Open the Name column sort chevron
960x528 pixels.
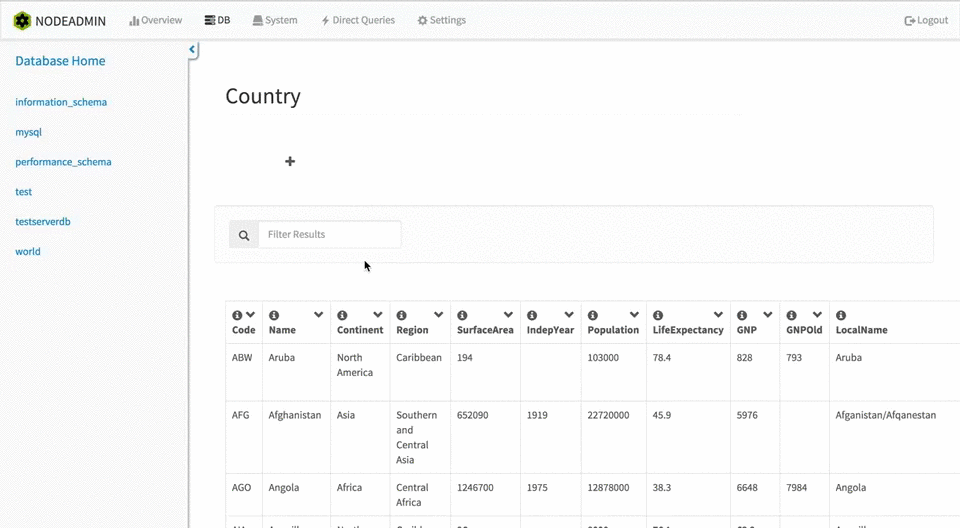(x=318, y=315)
